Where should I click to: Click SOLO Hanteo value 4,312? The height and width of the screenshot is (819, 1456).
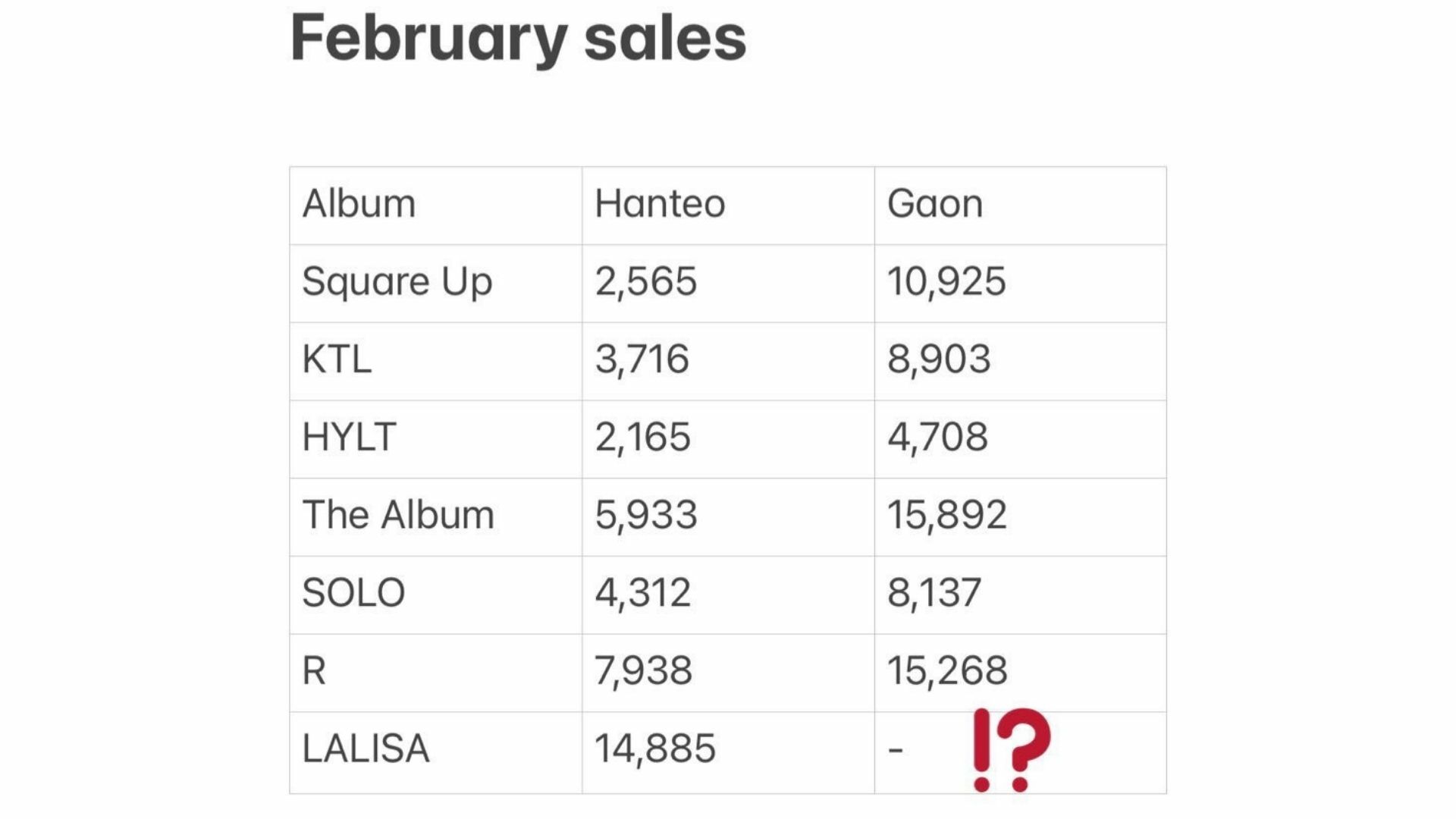click(642, 593)
